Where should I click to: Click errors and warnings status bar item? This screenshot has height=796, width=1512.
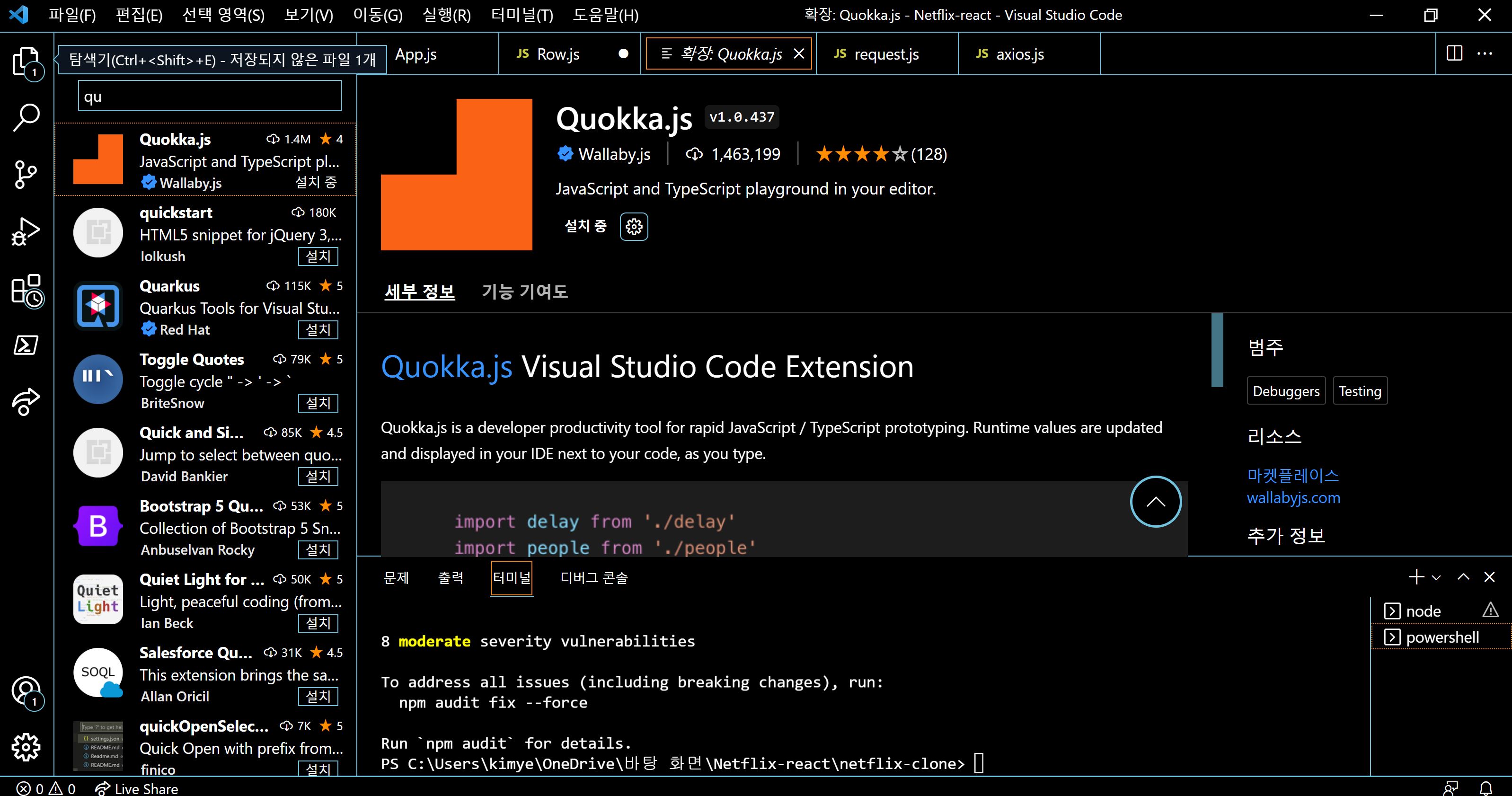pos(46,788)
